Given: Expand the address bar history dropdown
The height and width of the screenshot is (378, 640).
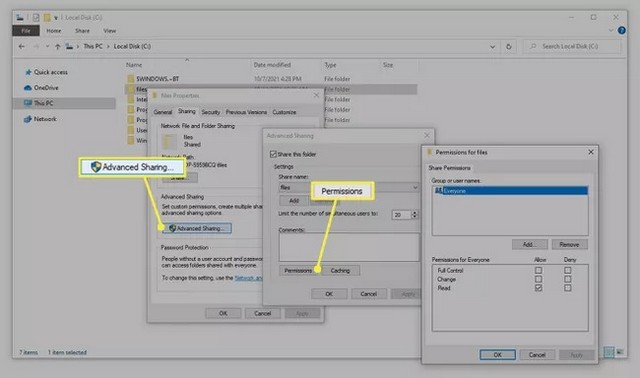Looking at the screenshot, I should pyautogui.click(x=493, y=47).
